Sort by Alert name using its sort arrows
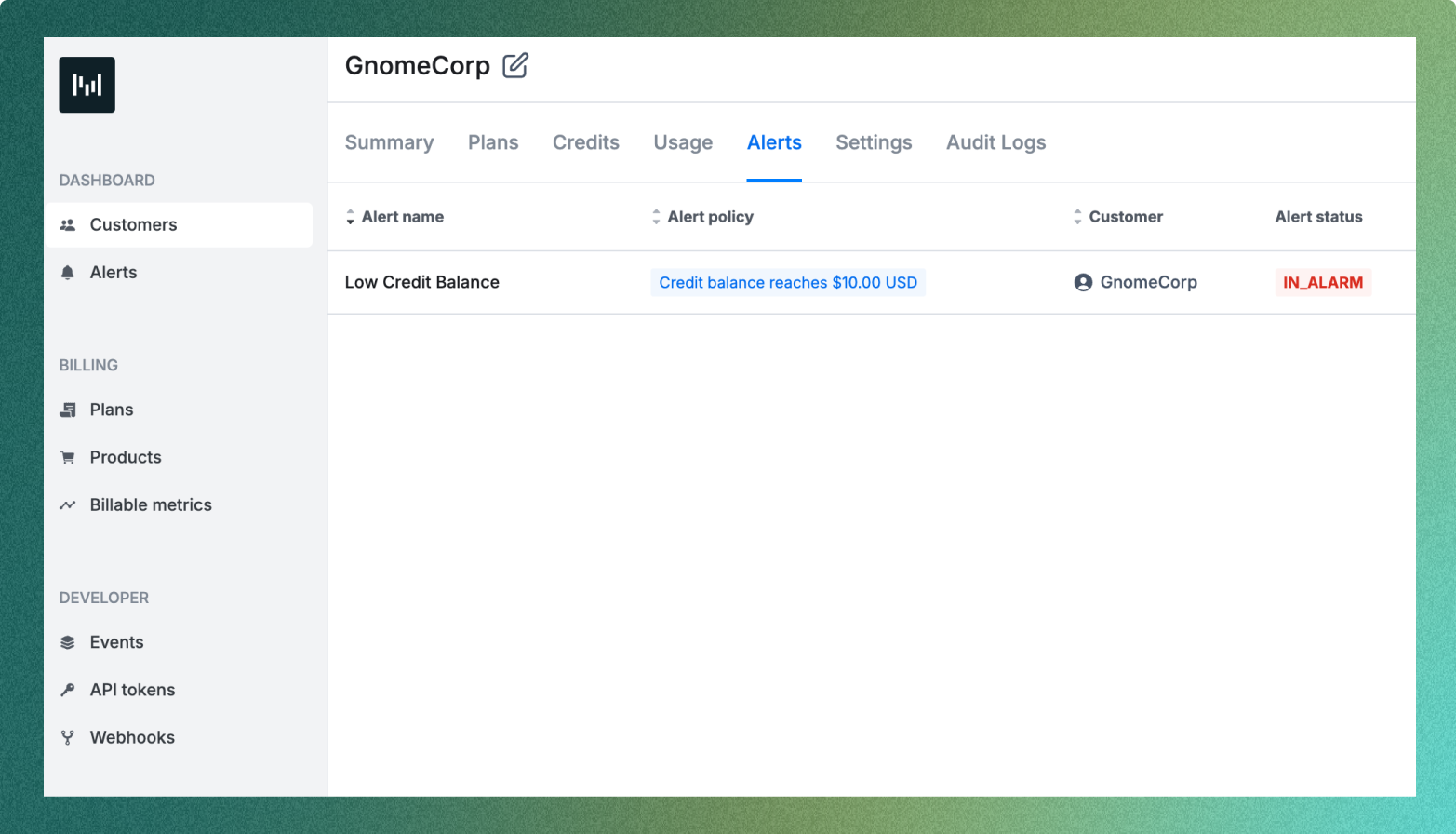The width and height of the screenshot is (1456, 834). tap(350, 217)
